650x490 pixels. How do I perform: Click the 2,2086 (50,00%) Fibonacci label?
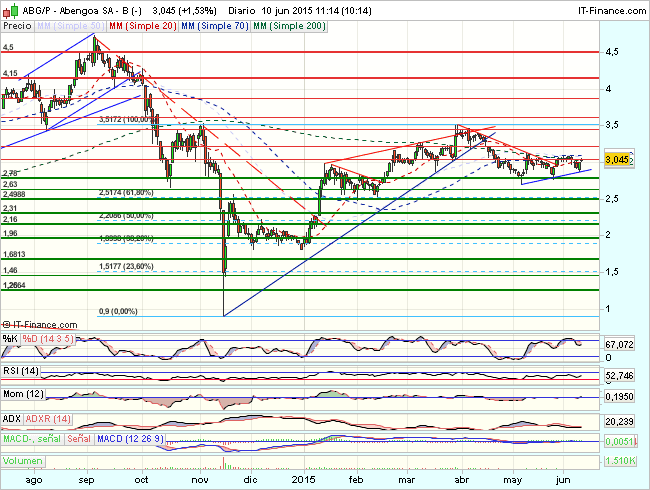click(126, 216)
